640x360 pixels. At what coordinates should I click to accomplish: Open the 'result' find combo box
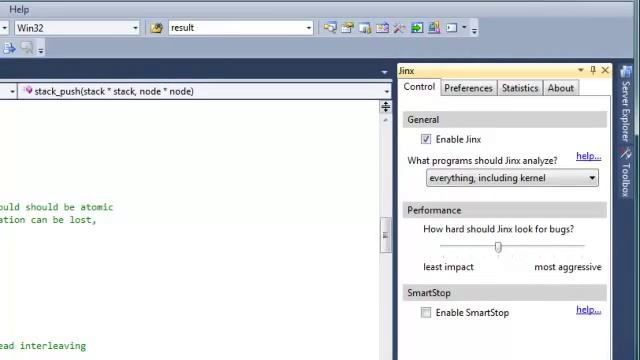coord(308,28)
